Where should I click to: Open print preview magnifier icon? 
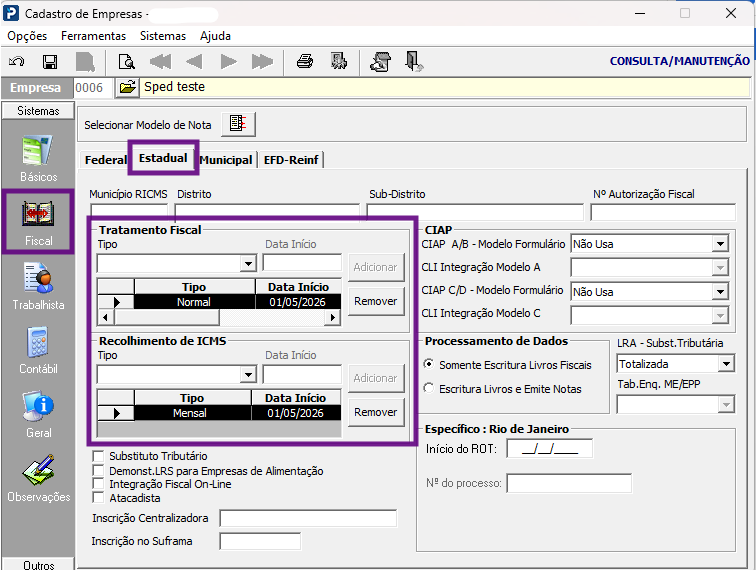click(127, 62)
